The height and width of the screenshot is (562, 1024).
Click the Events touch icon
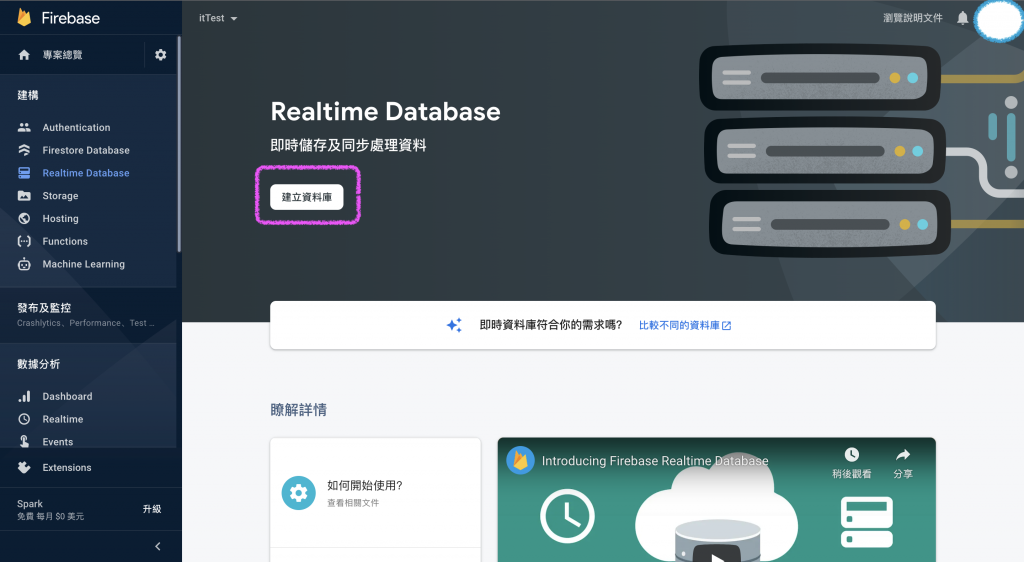(24, 441)
